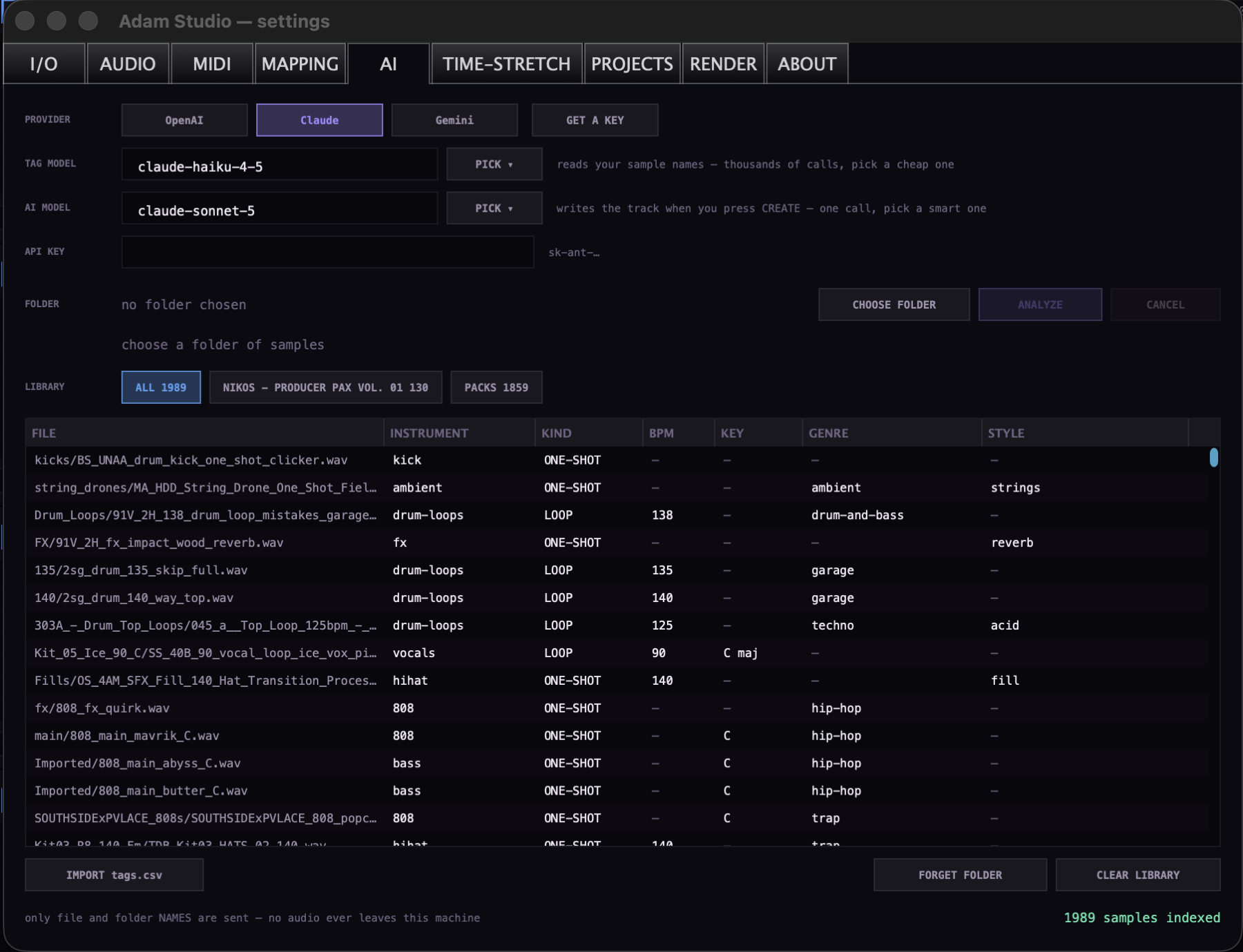Select the 303A_-_Drum_Top_Loops file row
1243x952 pixels.
click(x=617, y=625)
